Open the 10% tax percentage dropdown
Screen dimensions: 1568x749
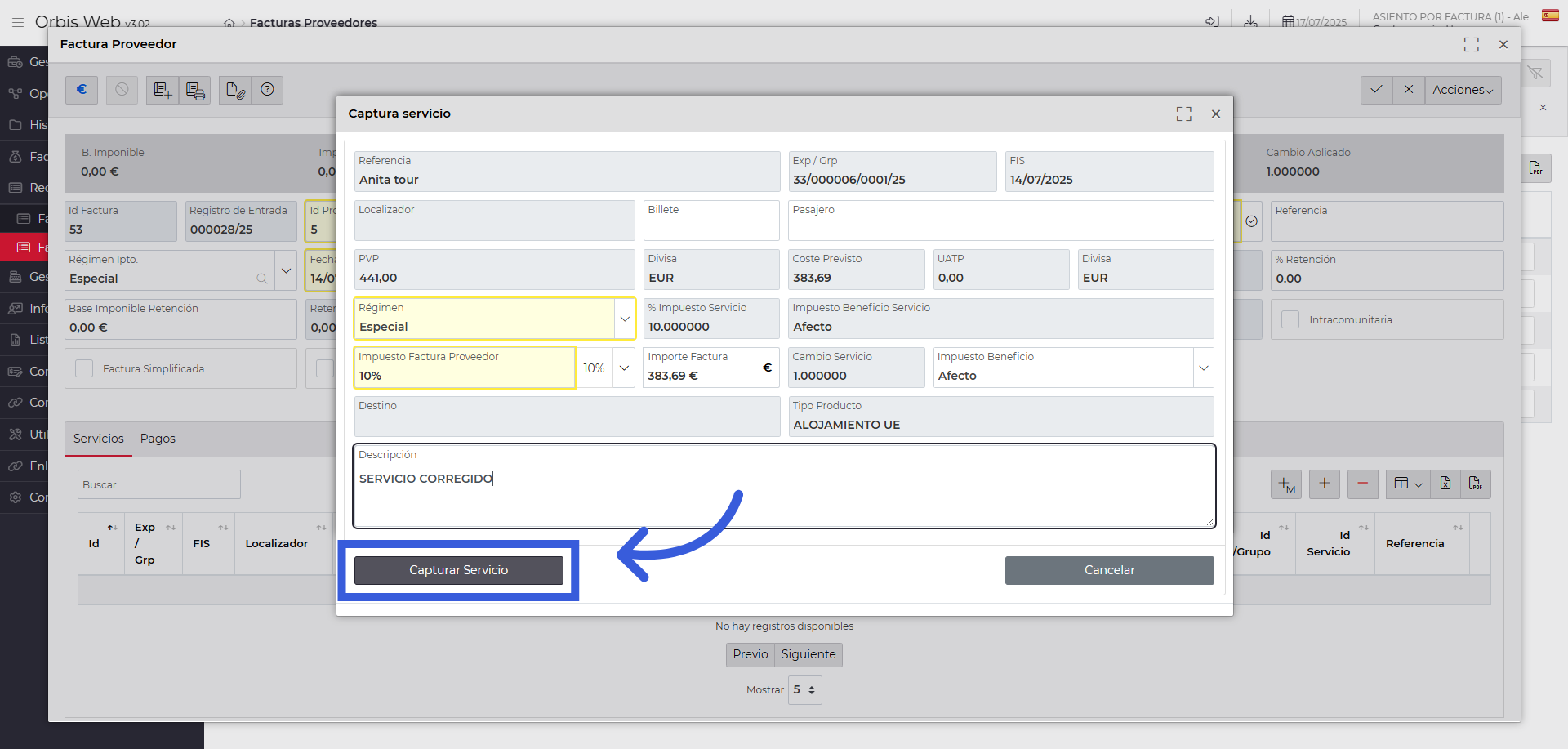(624, 368)
